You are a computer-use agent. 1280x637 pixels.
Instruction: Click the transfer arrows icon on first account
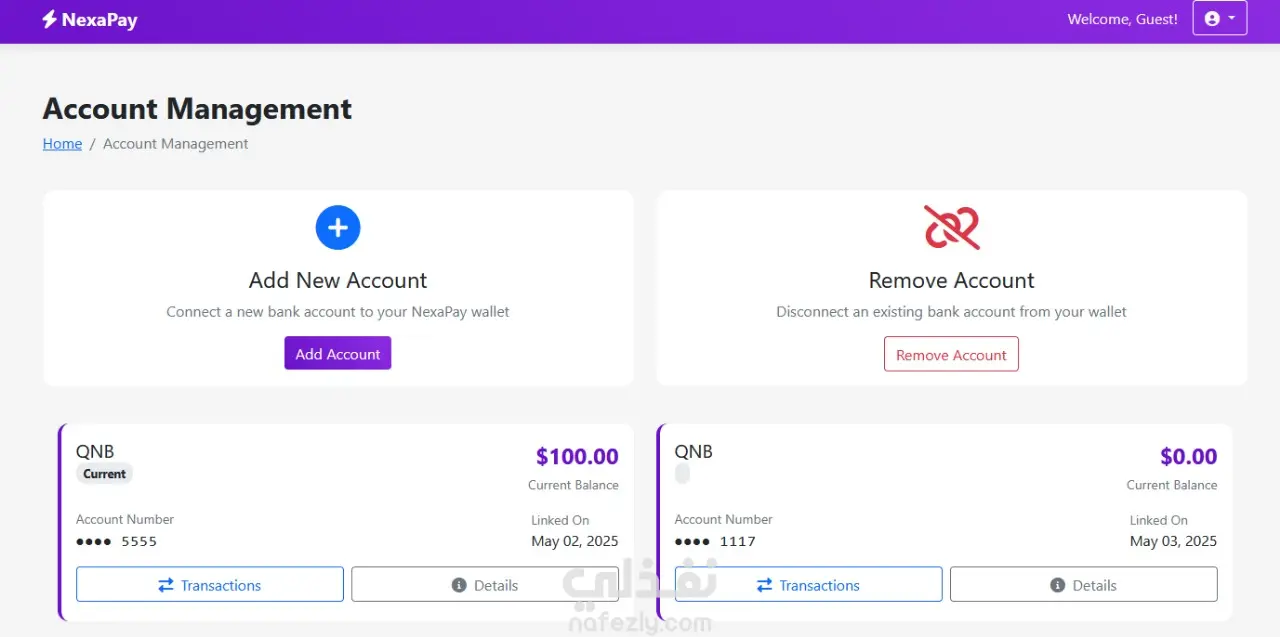coord(166,585)
